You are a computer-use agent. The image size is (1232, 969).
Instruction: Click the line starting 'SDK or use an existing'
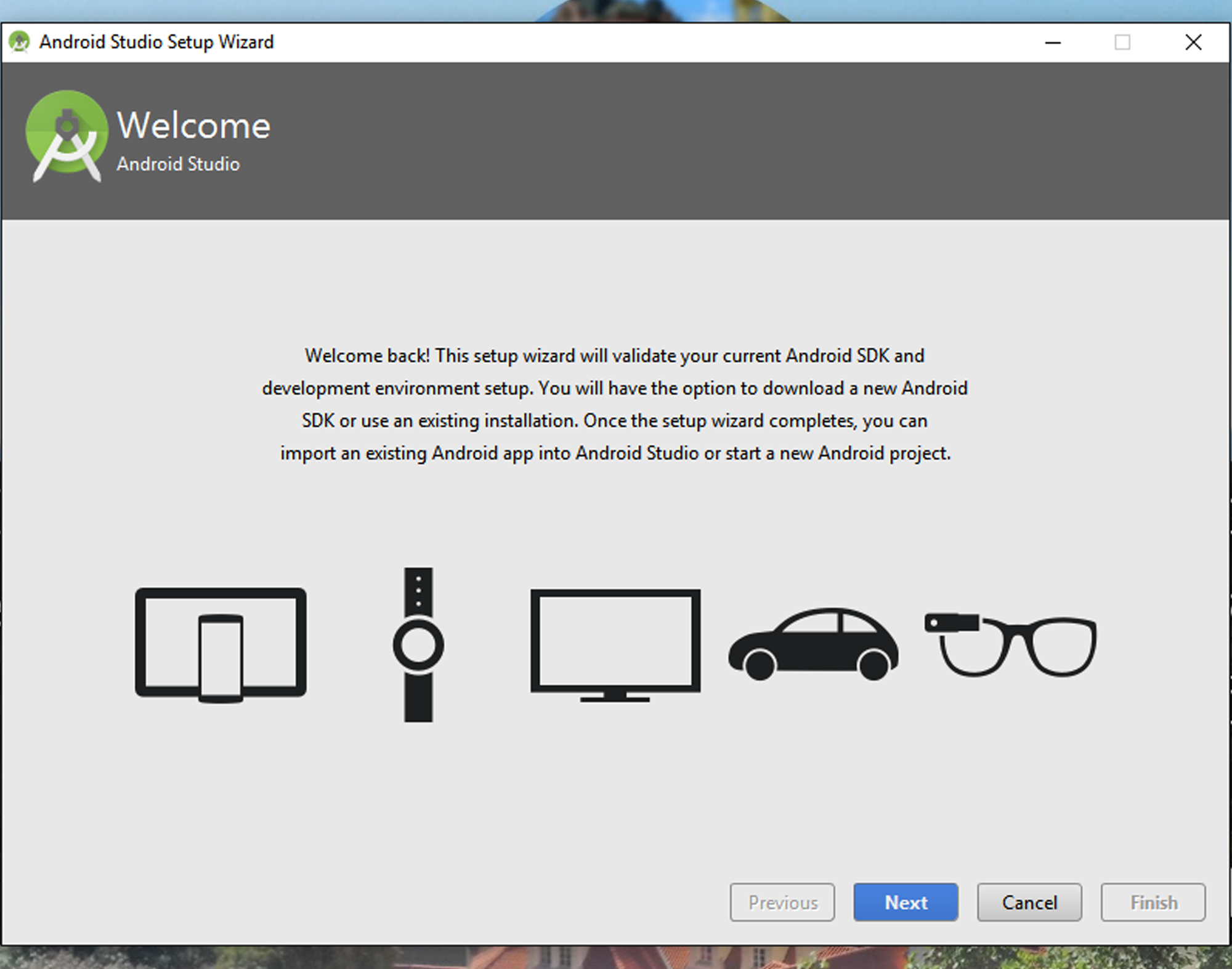(x=615, y=421)
